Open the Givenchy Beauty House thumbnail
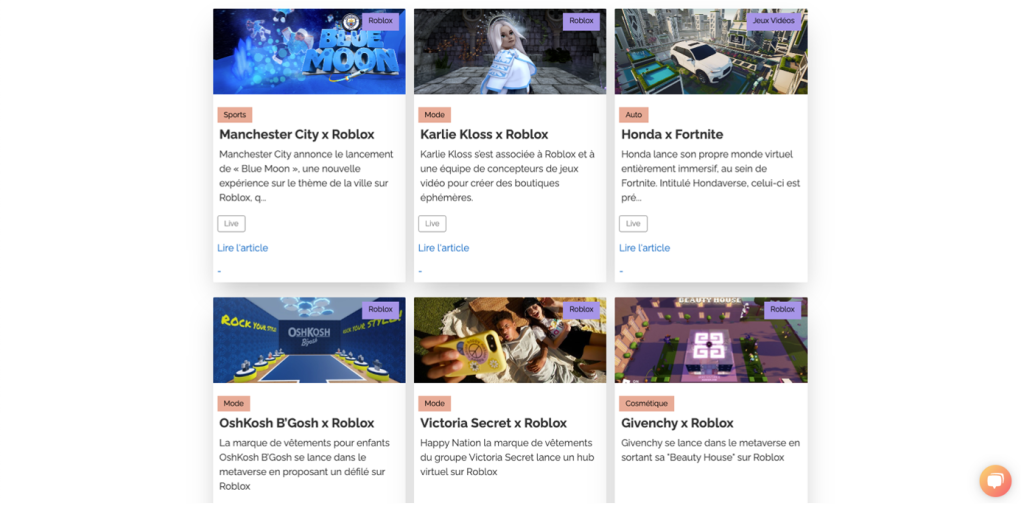1024x506 pixels. point(711,340)
